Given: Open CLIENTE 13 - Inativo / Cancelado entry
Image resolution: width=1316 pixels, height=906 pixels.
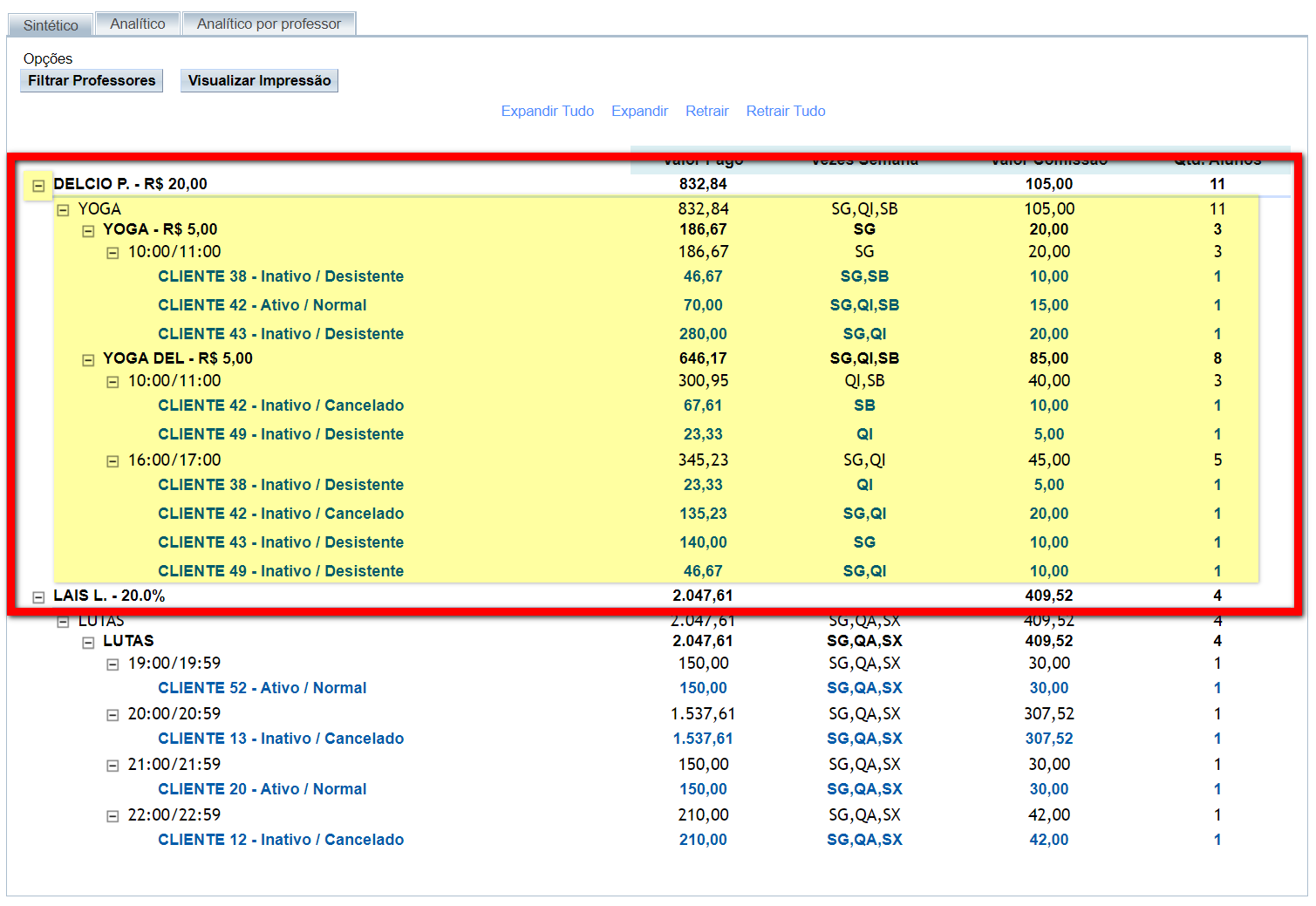Looking at the screenshot, I should (x=281, y=739).
